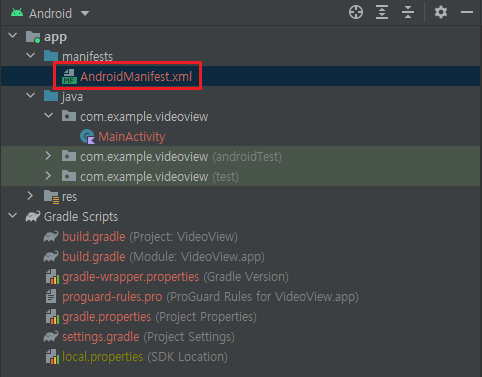The height and width of the screenshot is (377, 482).
Task: Click the java folder icon
Action: pos(51,96)
